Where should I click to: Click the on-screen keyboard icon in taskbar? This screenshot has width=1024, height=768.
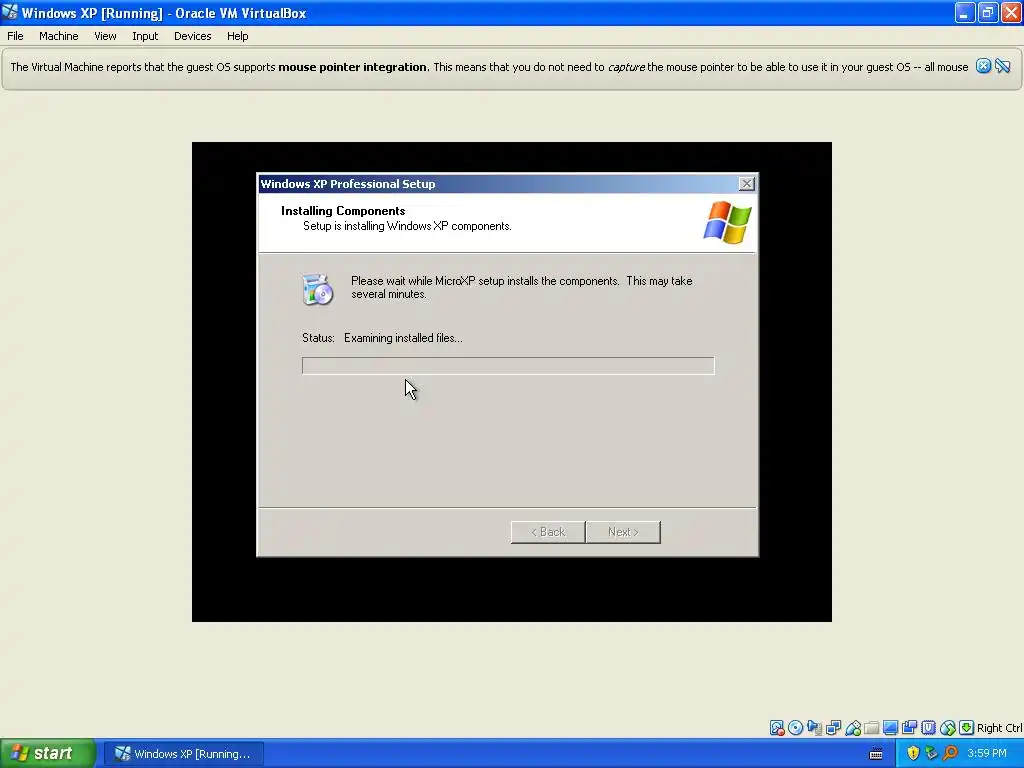click(x=876, y=754)
